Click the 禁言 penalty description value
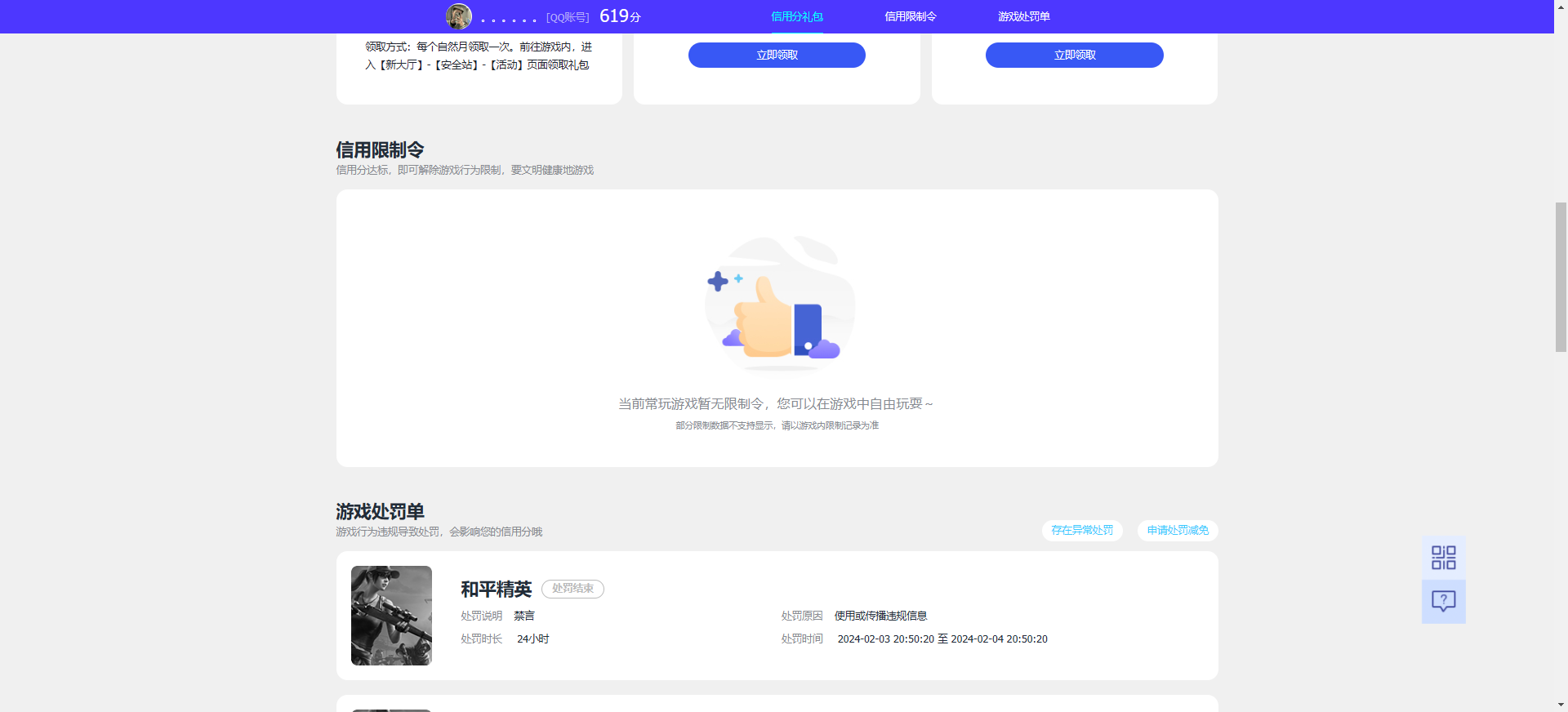This screenshot has height=712, width=1568. [523, 616]
